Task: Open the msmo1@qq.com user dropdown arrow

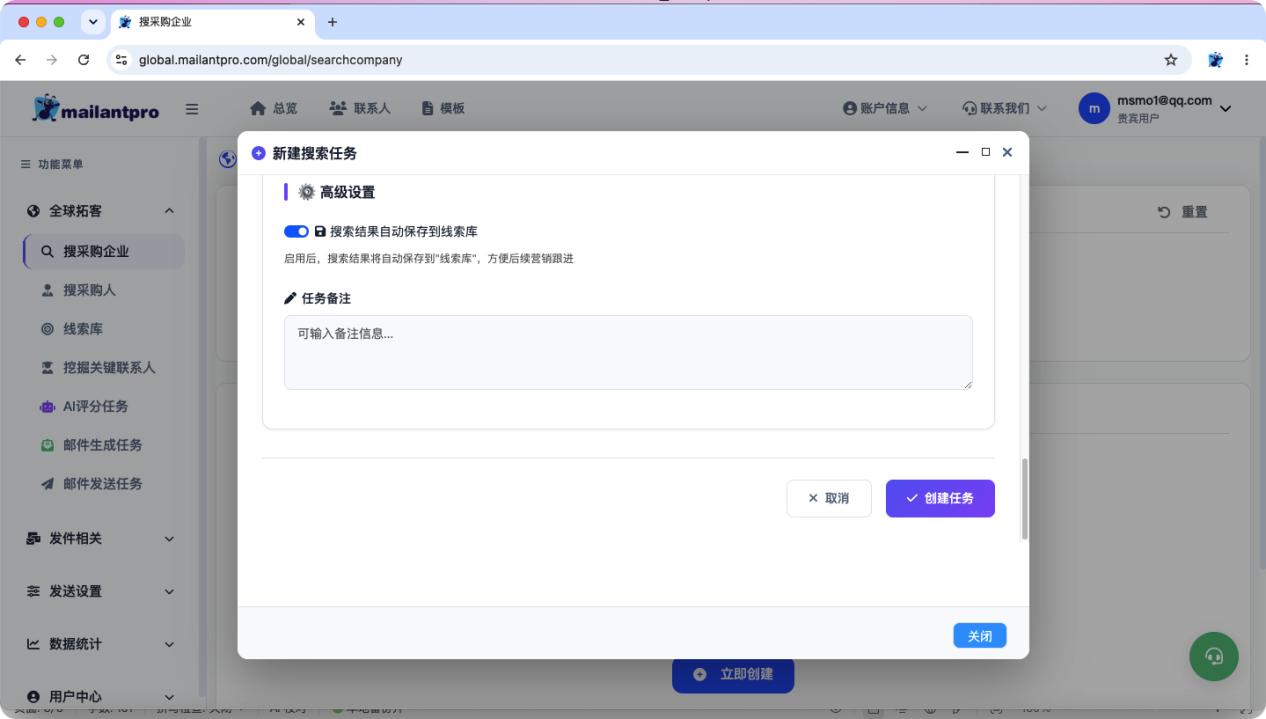Action: (1225, 108)
